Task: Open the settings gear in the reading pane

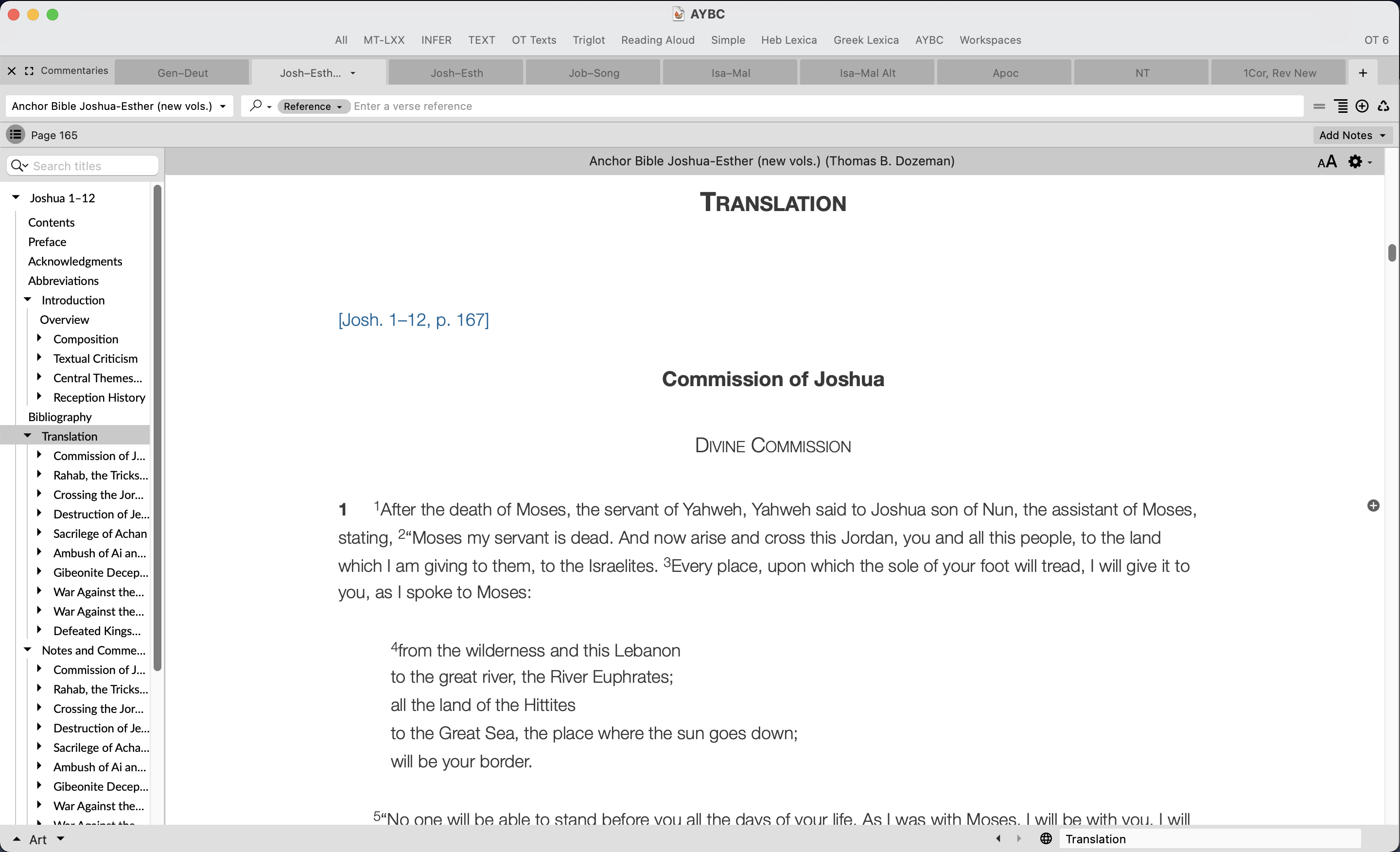Action: pyautogui.click(x=1355, y=161)
